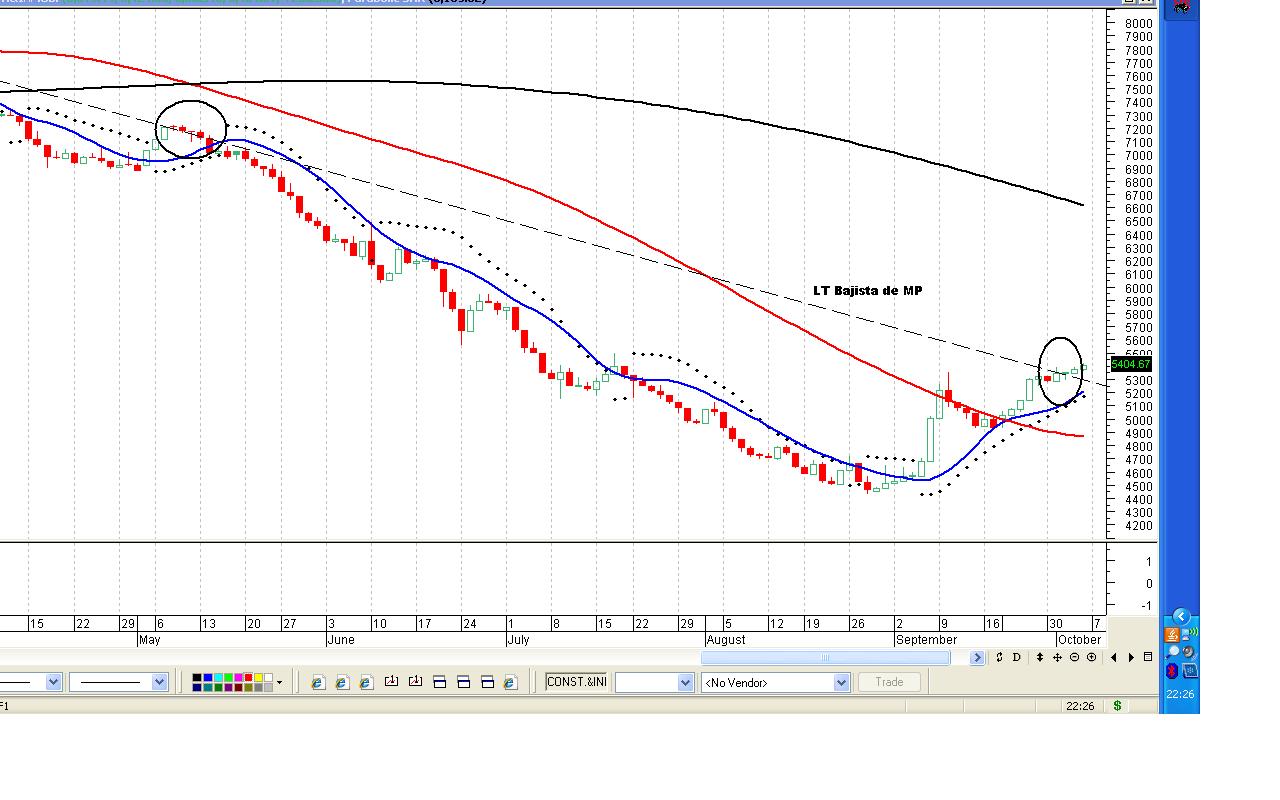This screenshot has width=1280, height=800.
Task: Click the refresh cycle arrows icon
Action: [999, 657]
